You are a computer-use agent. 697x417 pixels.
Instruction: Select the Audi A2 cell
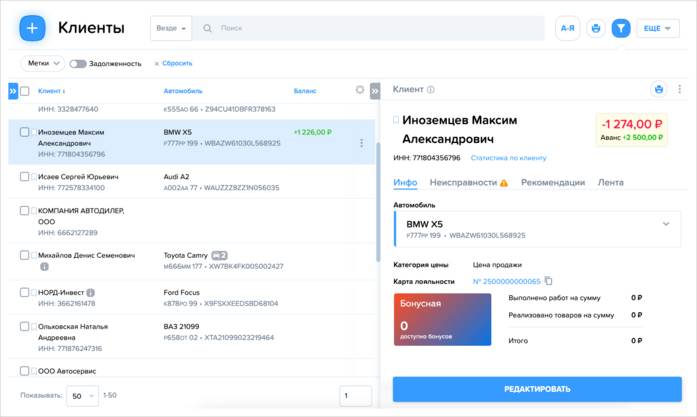tap(176, 176)
